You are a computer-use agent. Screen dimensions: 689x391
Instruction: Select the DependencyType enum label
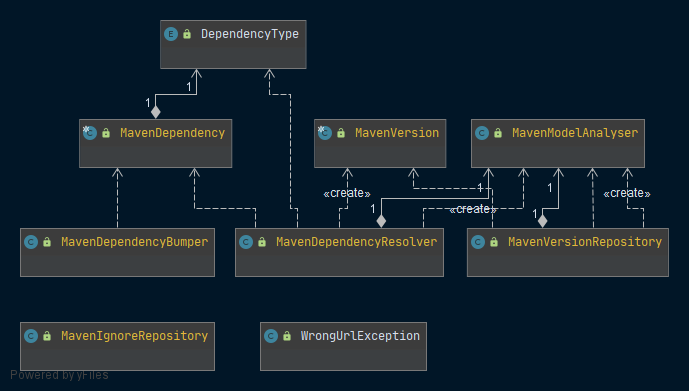pyautogui.click(x=250, y=34)
